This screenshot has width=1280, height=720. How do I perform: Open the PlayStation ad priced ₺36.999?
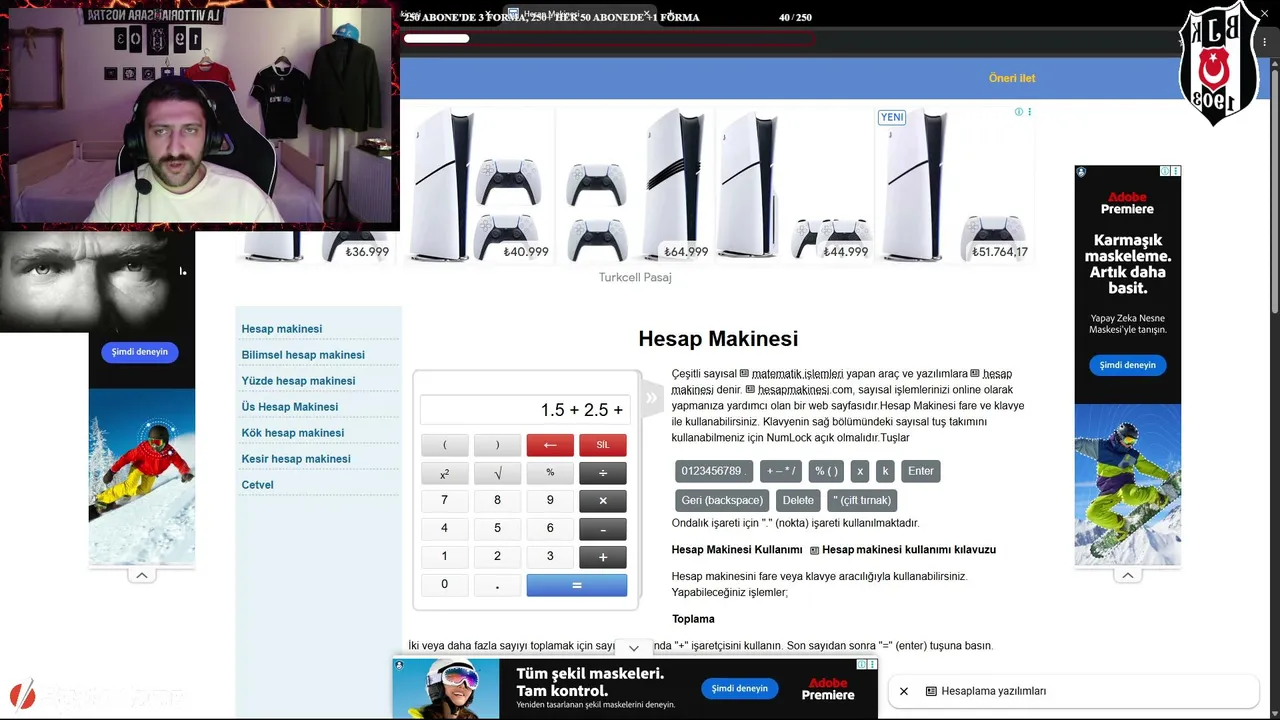[x=315, y=246]
